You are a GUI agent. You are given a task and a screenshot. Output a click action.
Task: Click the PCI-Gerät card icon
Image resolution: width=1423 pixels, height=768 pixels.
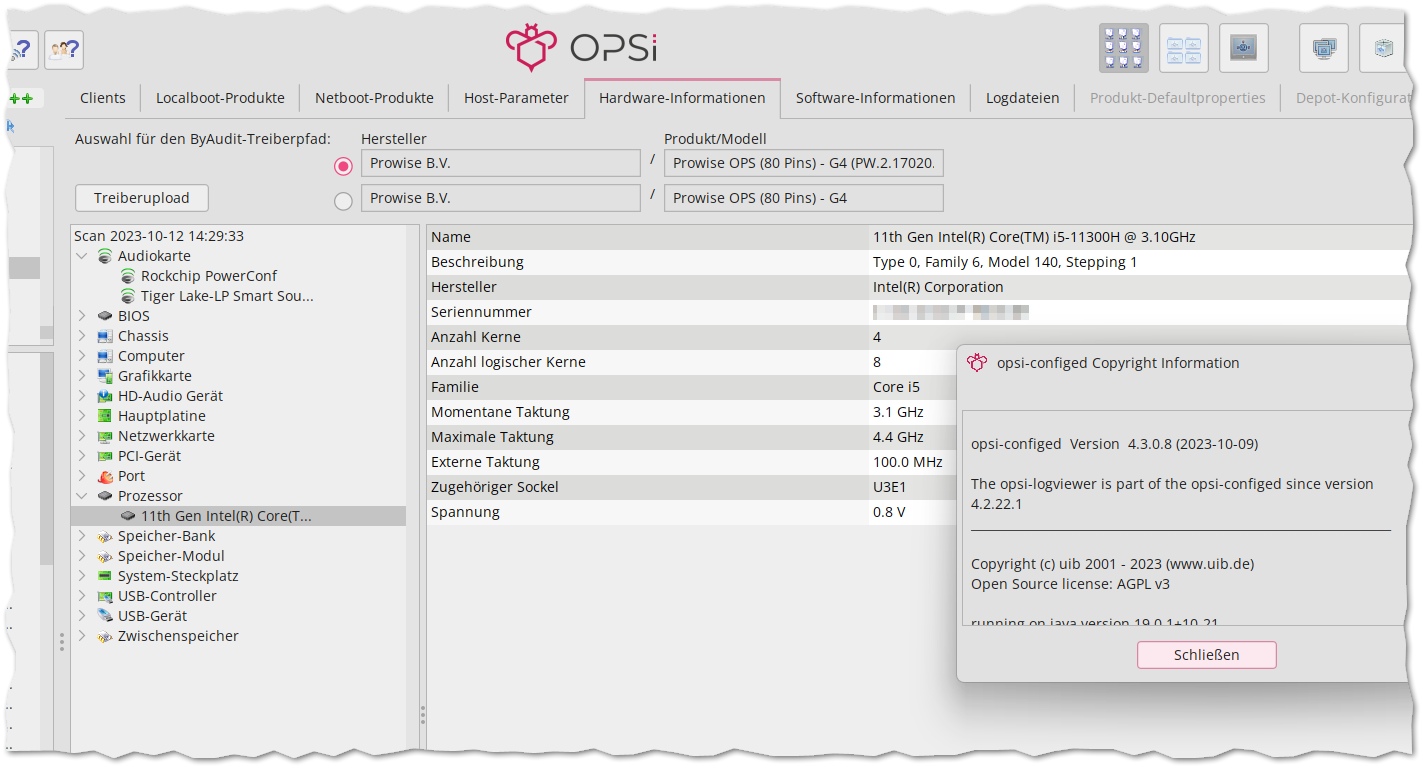coord(105,456)
